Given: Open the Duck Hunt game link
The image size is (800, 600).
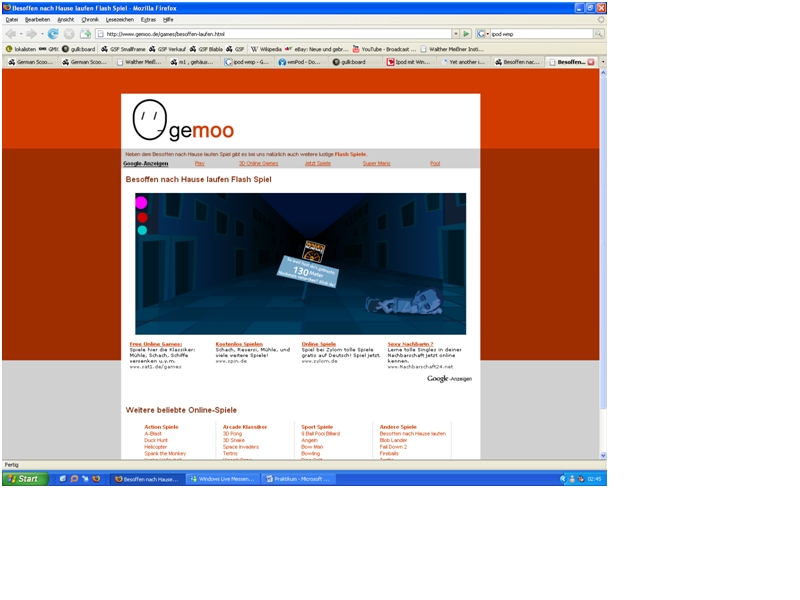Looking at the screenshot, I should coord(156,440).
